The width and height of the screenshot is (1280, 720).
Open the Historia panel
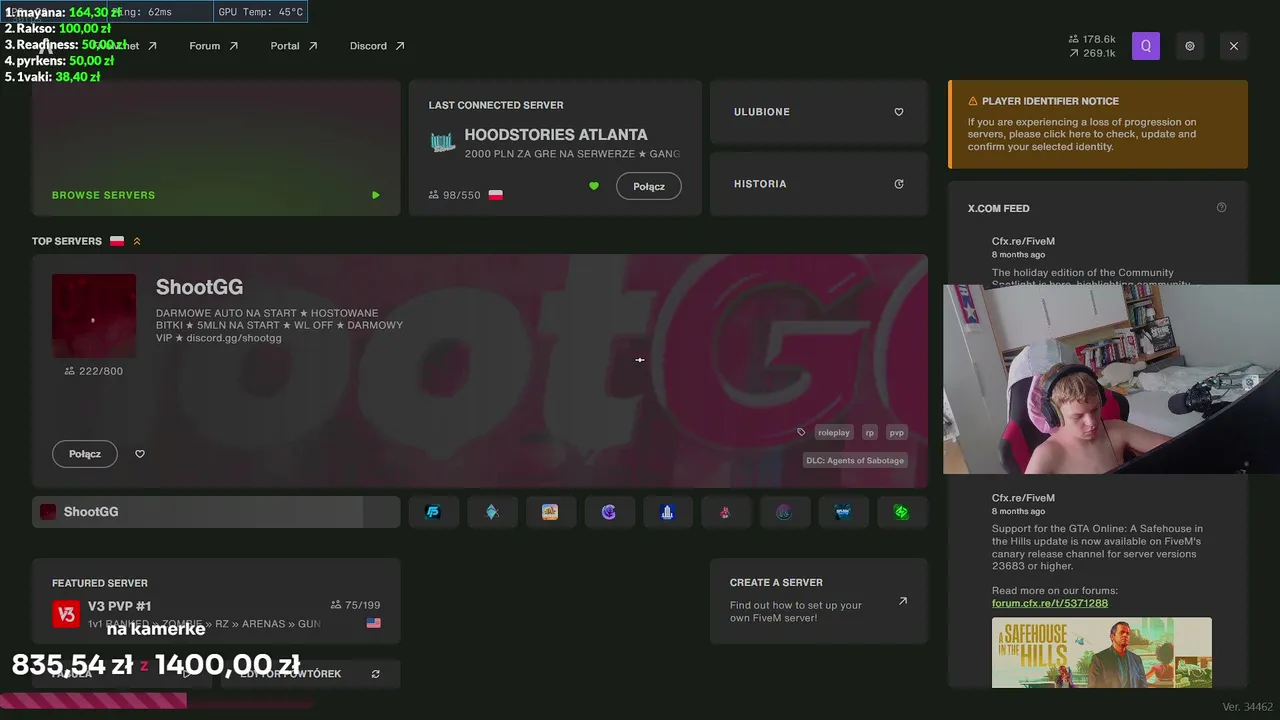[x=818, y=184]
